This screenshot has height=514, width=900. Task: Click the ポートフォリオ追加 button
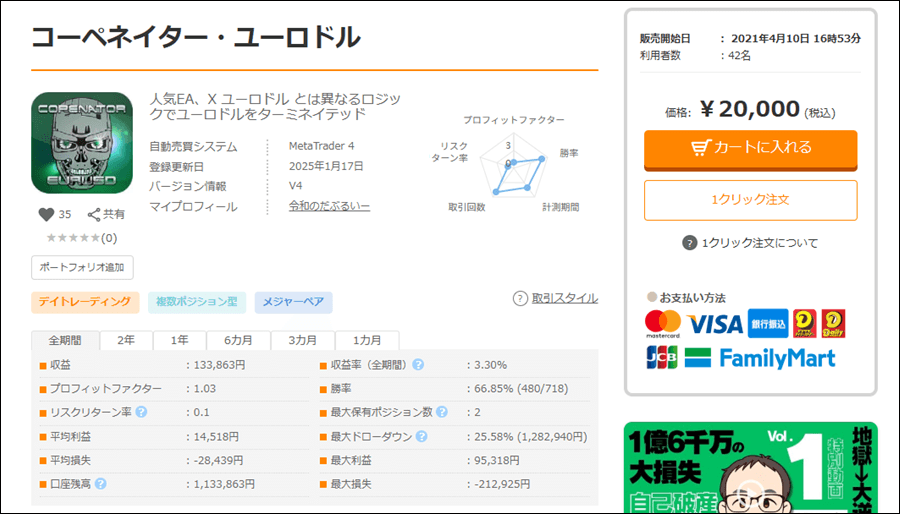pos(82,267)
